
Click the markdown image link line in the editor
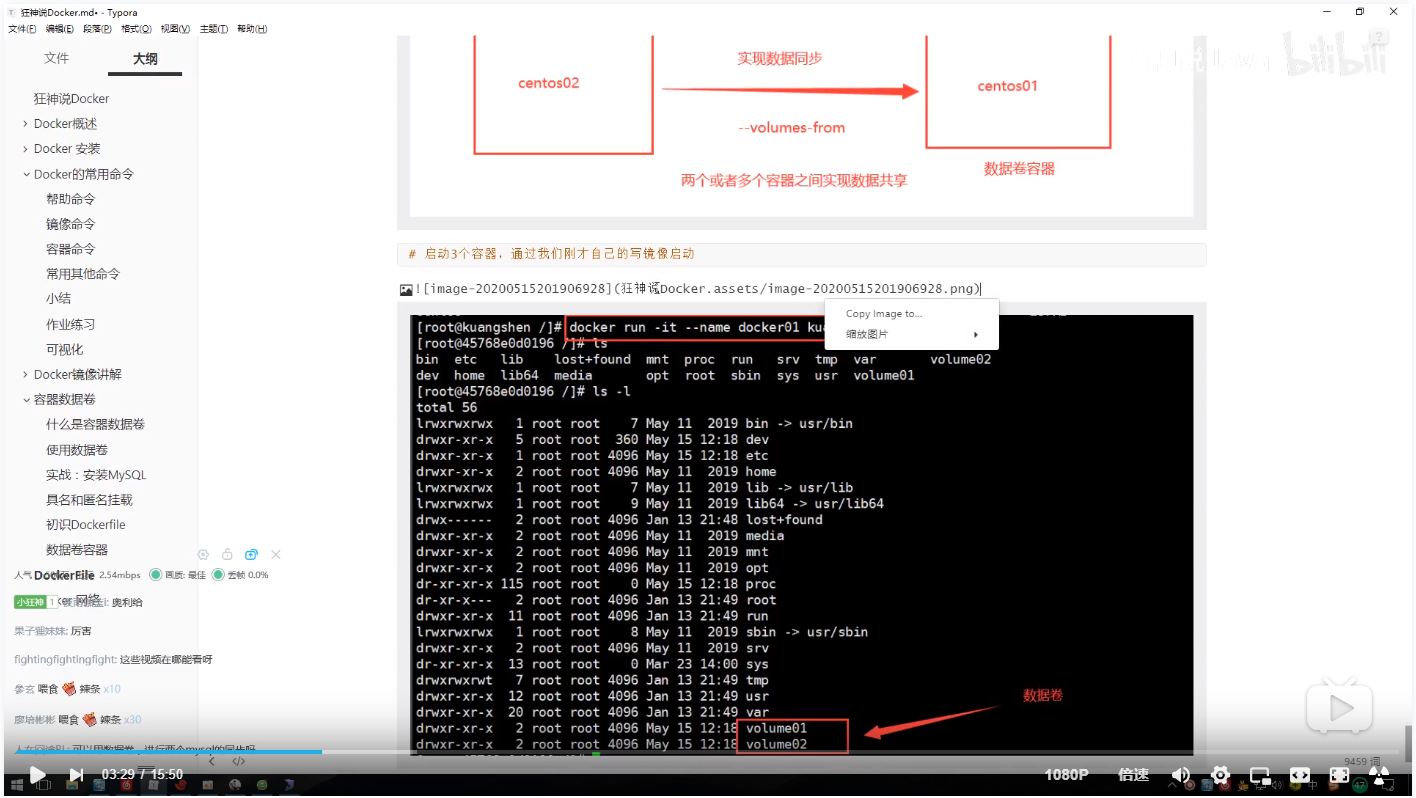tap(698, 289)
